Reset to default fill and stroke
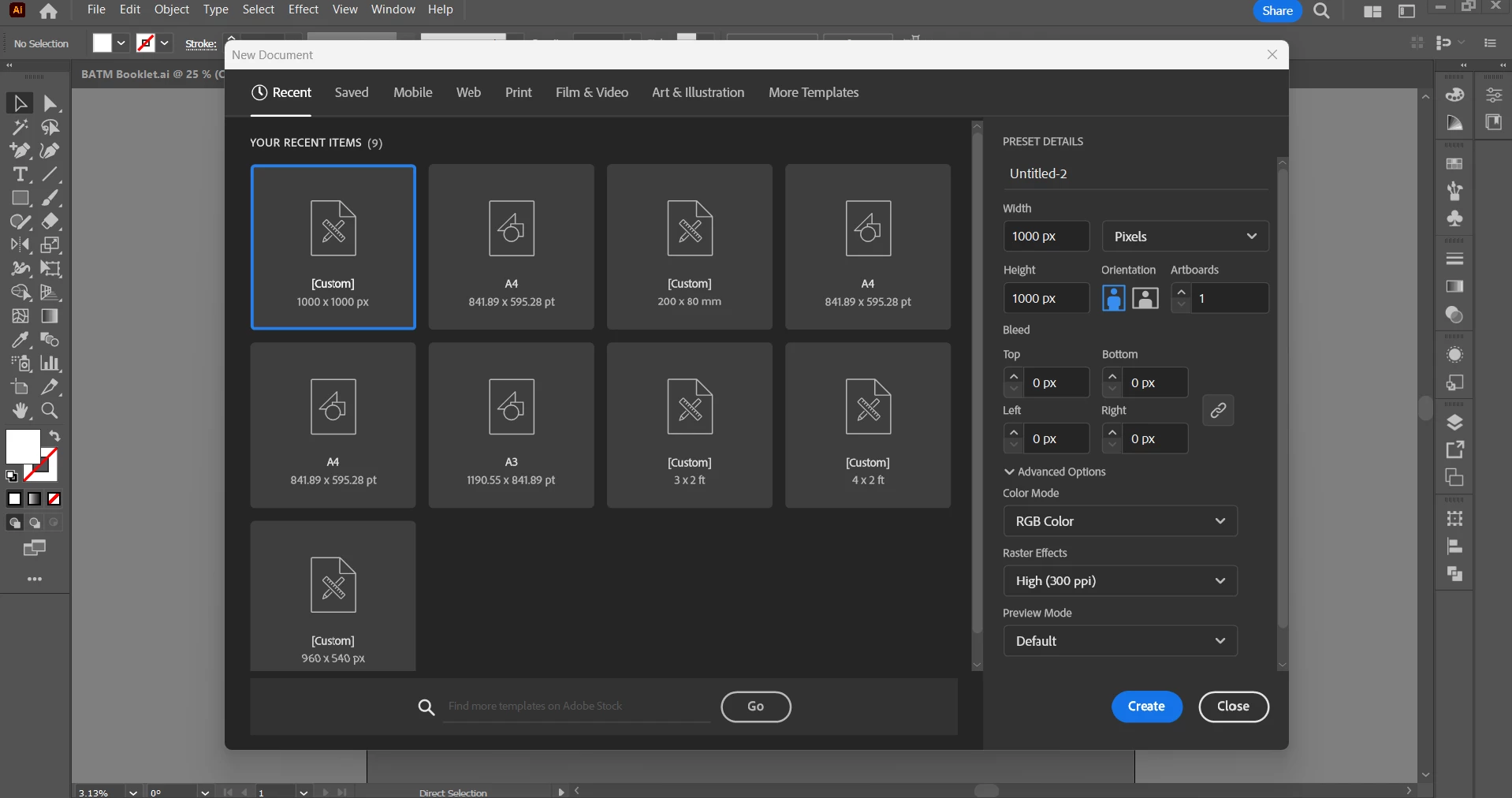Image resolution: width=1512 pixels, height=798 pixels. click(x=12, y=475)
